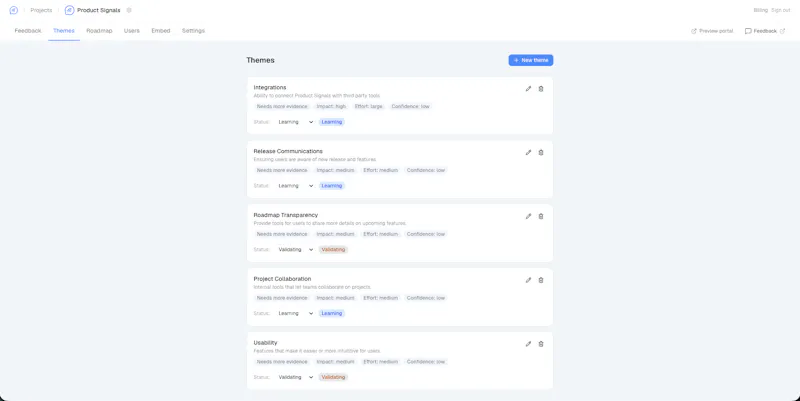This screenshot has width=800, height=401.
Task: Delete the Release Communications theme
Action: coord(541,153)
